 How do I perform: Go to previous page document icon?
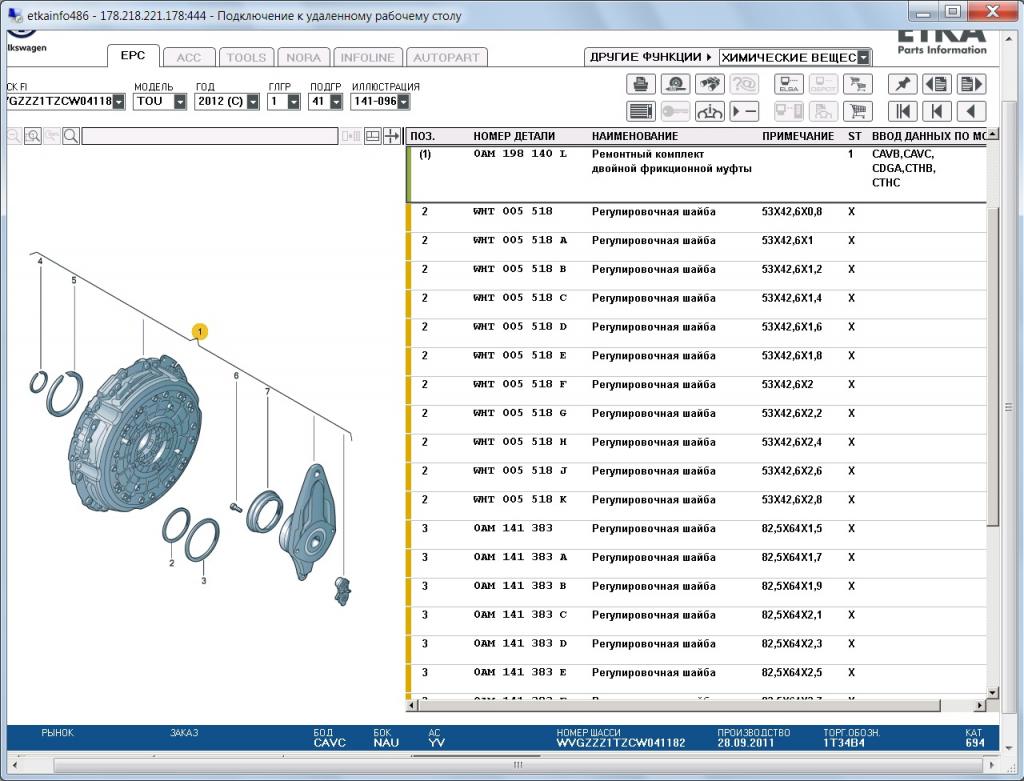click(936, 84)
